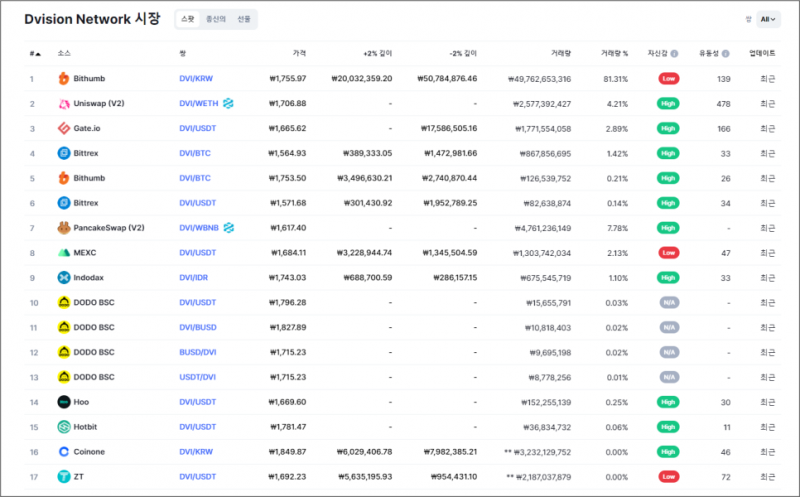Image resolution: width=800 pixels, height=497 pixels.
Task: Click the DODO BSC logo in row 13
Action: 64,377
